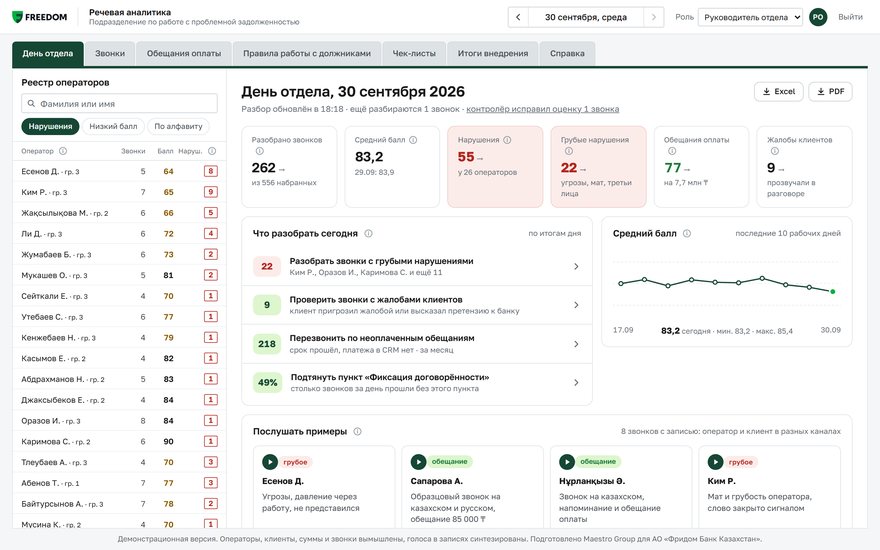Screen dimensions: 880x550
Task: Click info icon beside Послушать примеры
Action: [357, 432]
